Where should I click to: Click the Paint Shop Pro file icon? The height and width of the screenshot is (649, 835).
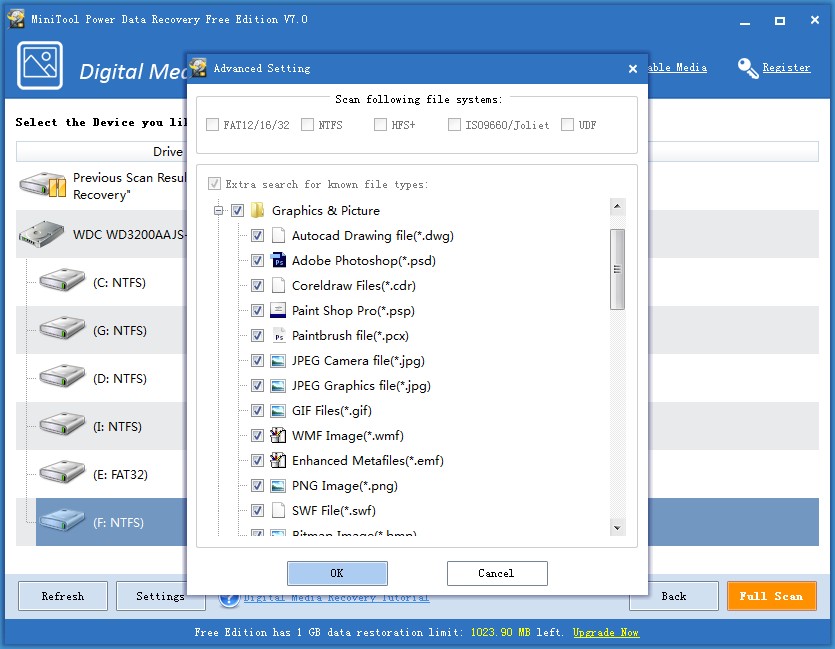pyautogui.click(x=278, y=310)
